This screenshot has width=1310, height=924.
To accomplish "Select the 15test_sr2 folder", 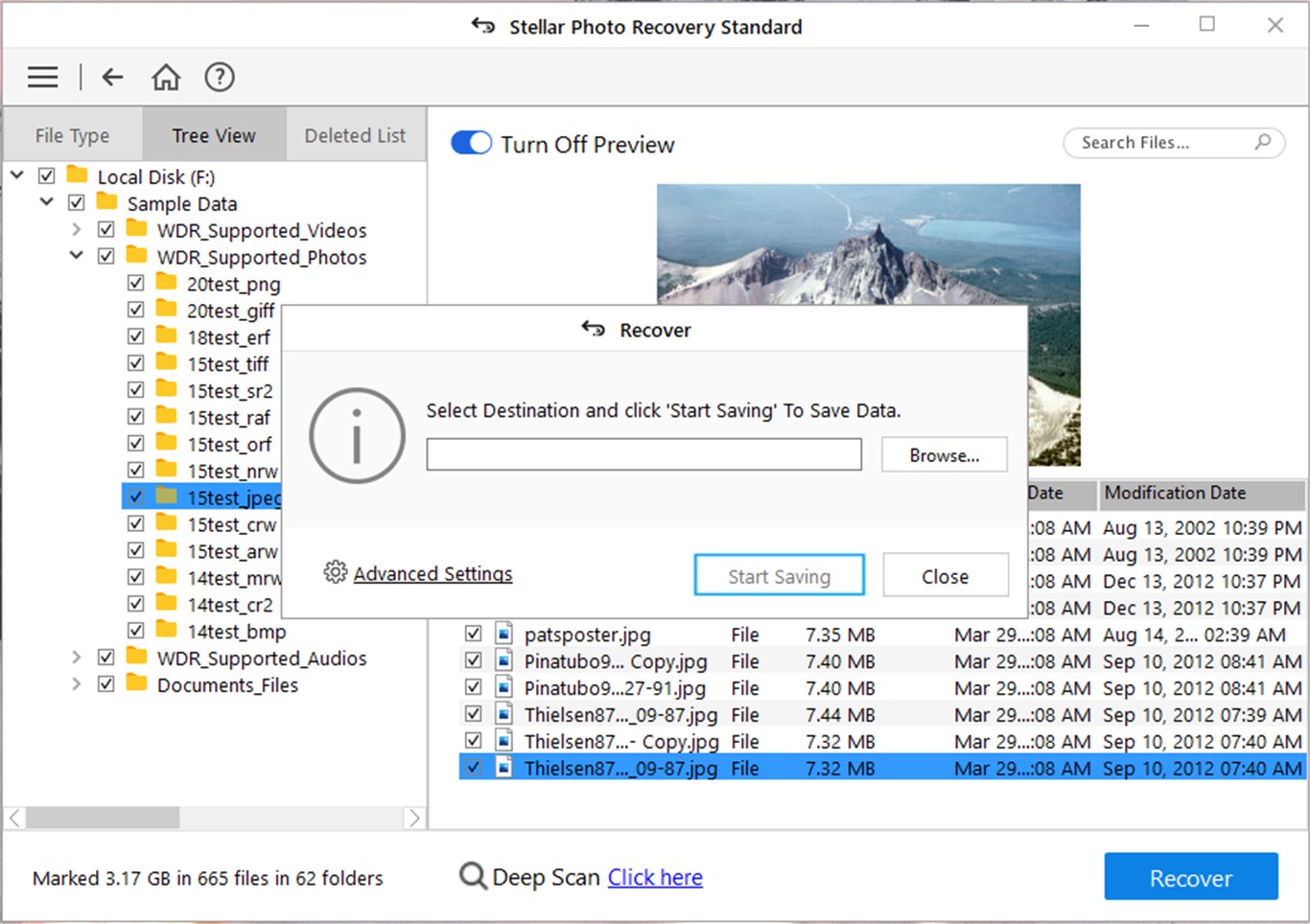I will [230, 390].
